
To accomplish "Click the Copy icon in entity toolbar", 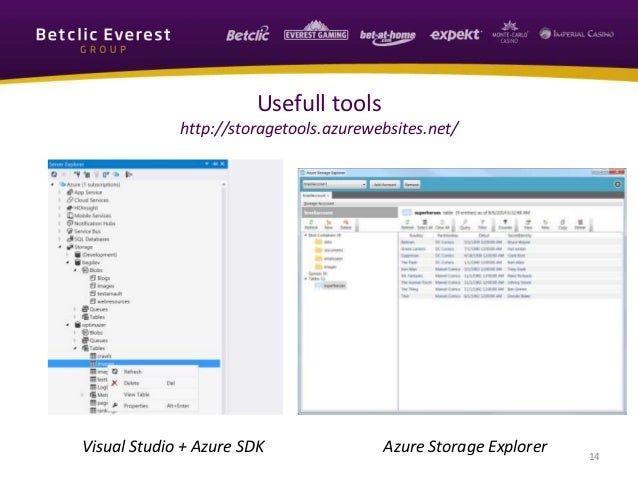I will [563, 225].
